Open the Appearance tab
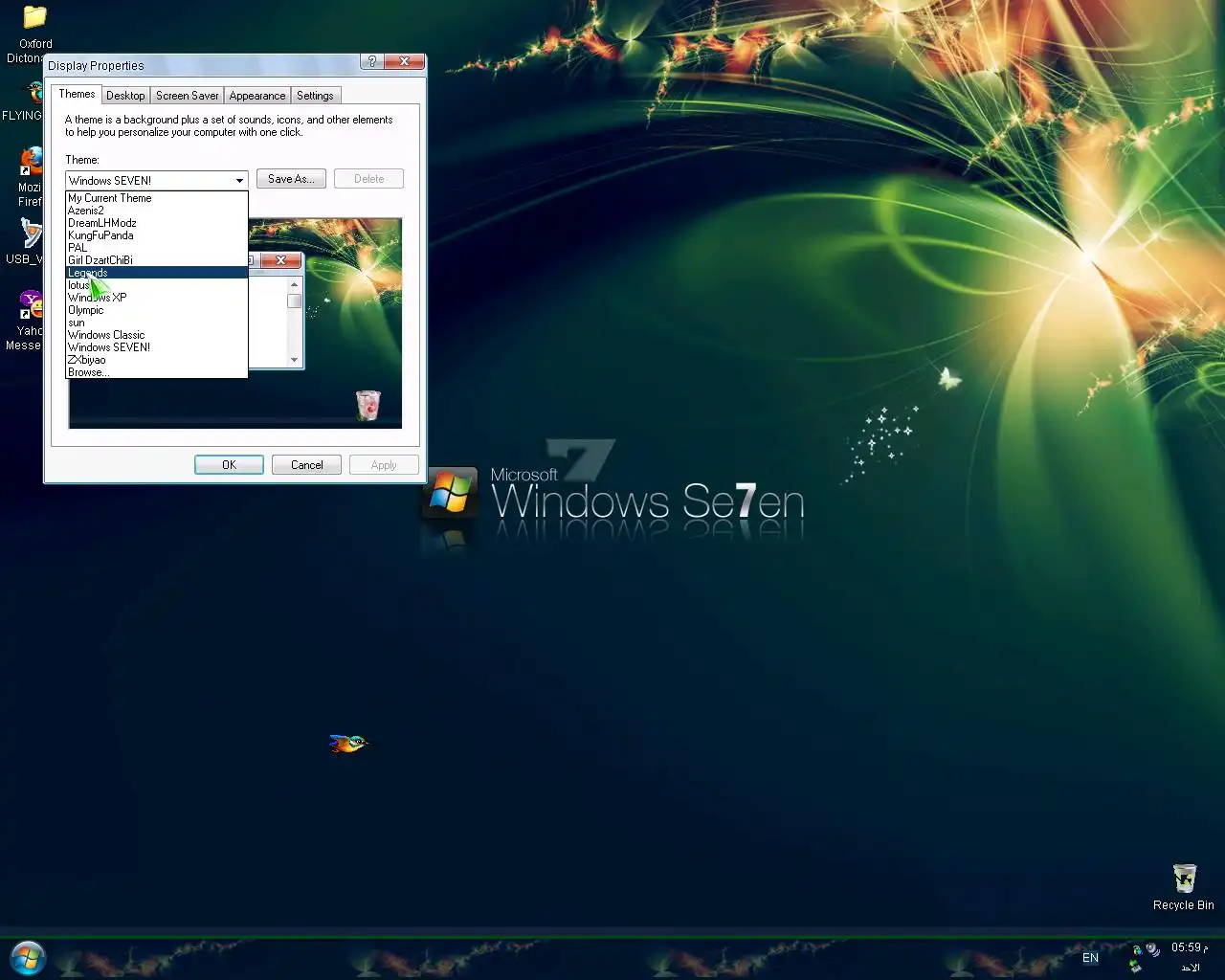The height and width of the screenshot is (980, 1225). [x=257, y=96]
